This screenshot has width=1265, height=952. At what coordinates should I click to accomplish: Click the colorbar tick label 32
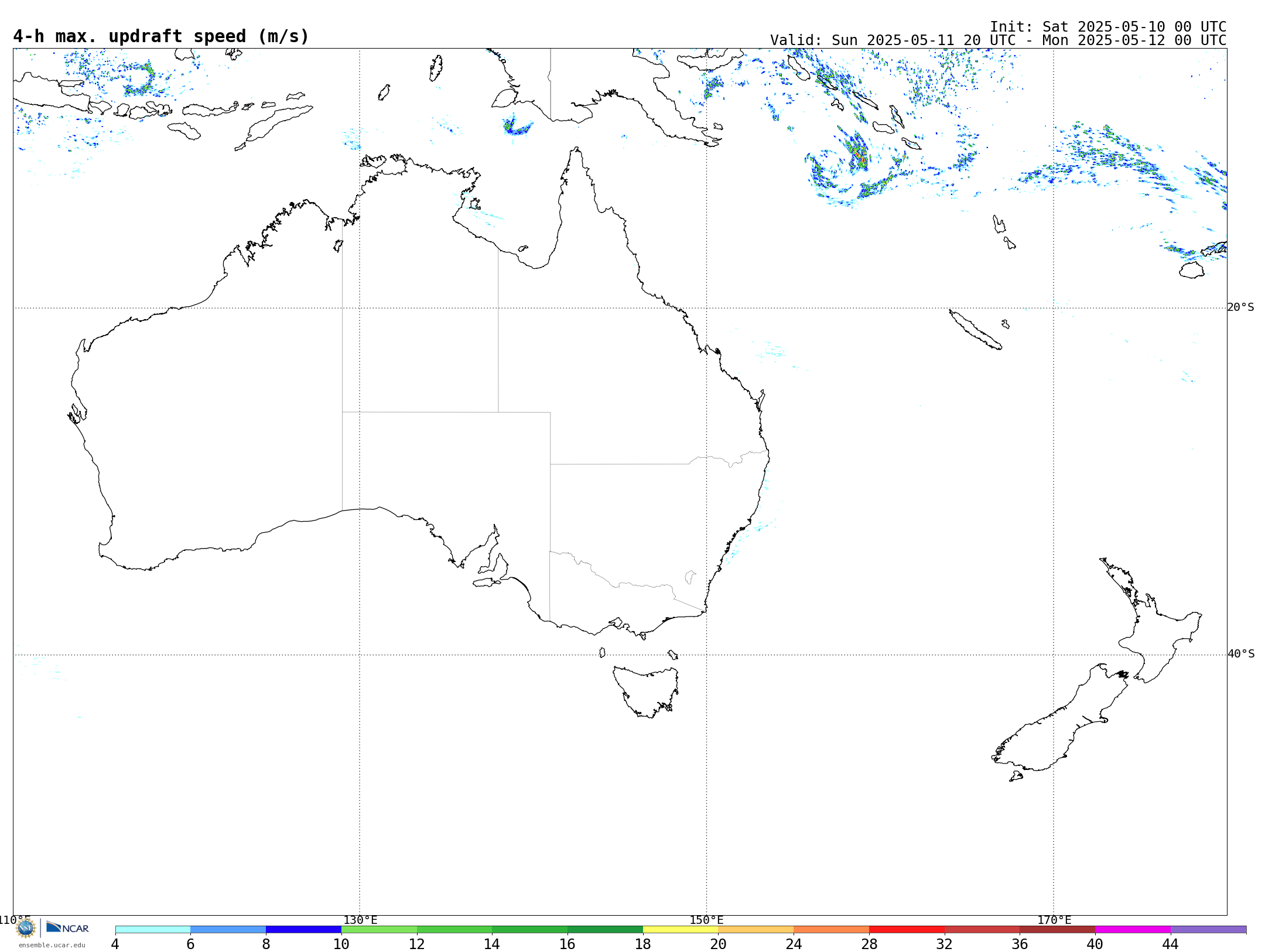(x=944, y=944)
